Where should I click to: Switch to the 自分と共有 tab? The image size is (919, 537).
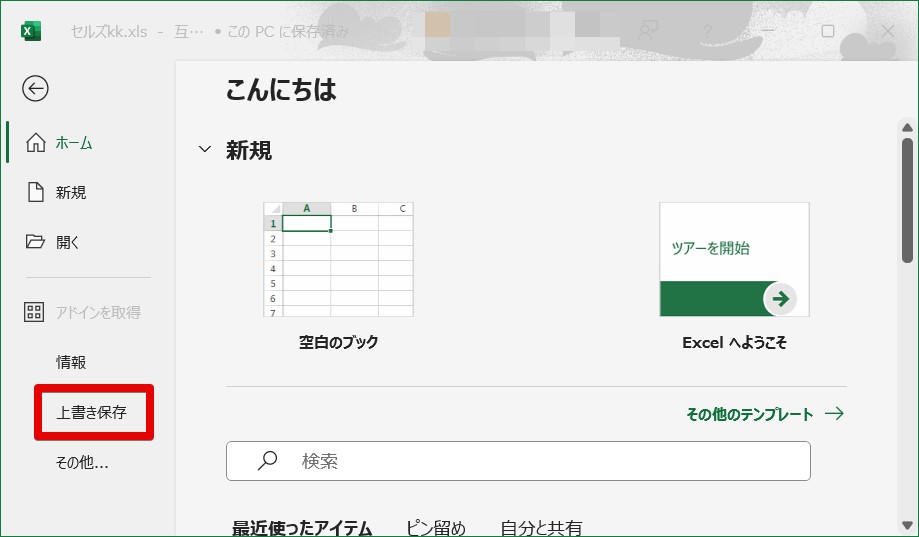click(541, 527)
